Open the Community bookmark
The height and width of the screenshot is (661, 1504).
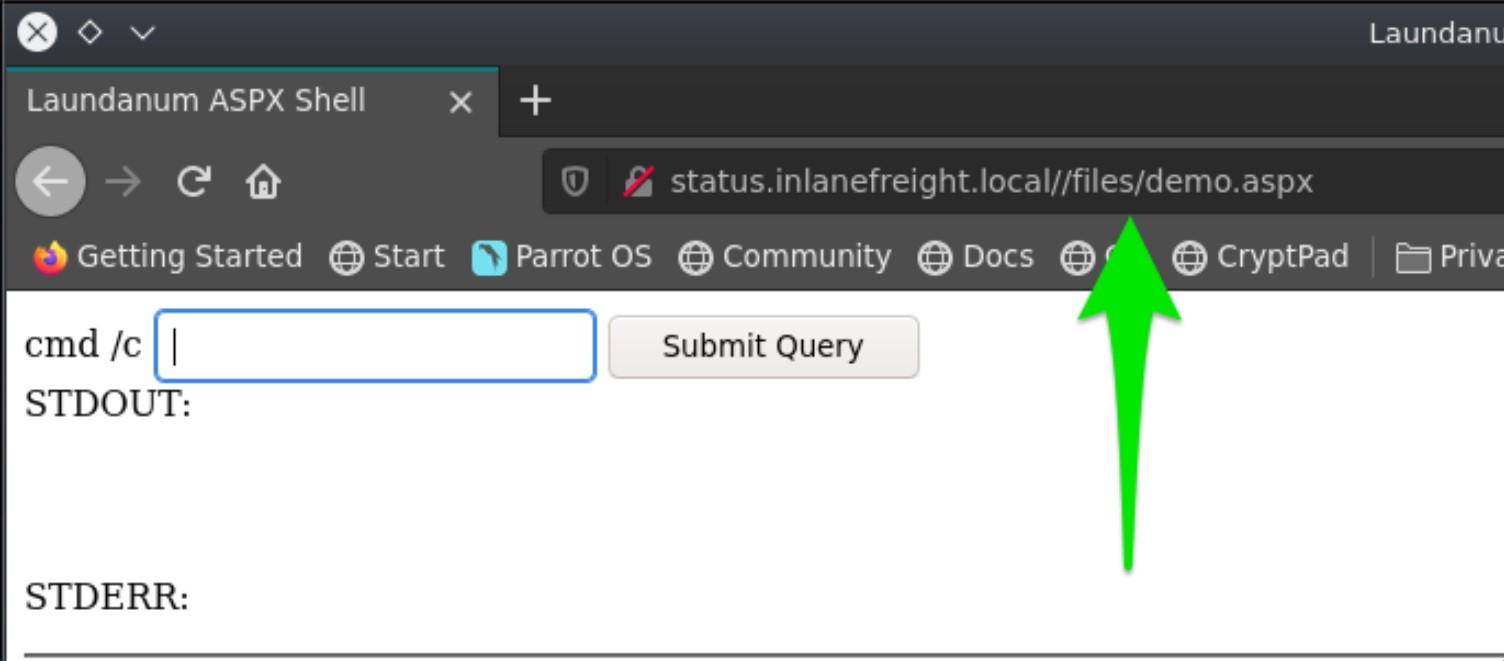coord(785,257)
